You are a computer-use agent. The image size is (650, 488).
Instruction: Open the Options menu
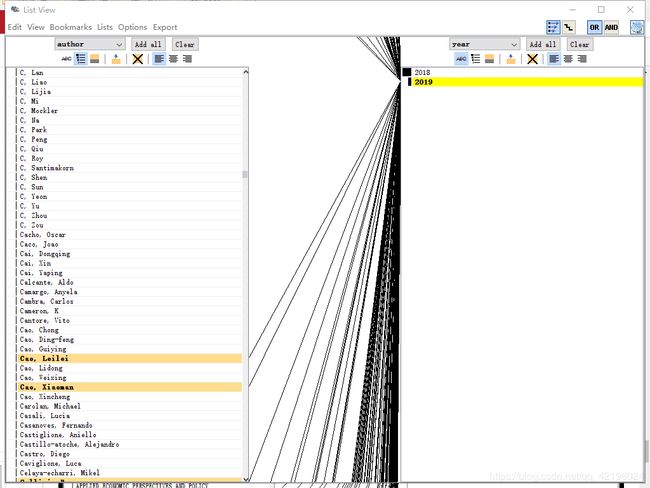click(133, 27)
